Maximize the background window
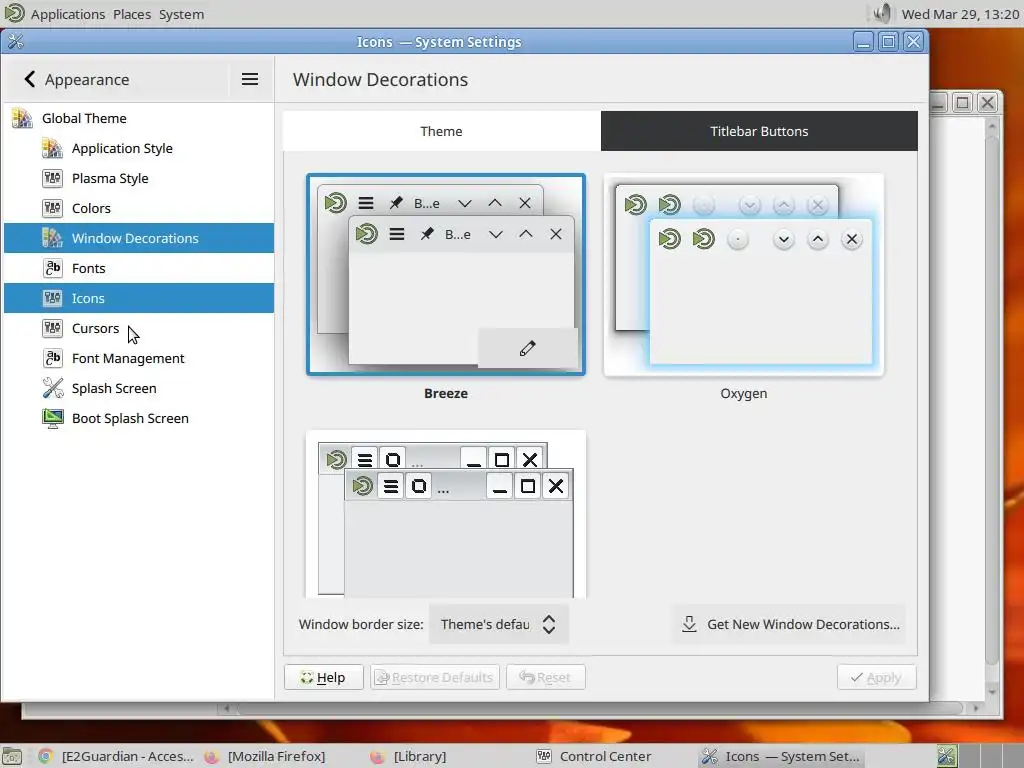 pyautogui.click(x=963, y=103)
